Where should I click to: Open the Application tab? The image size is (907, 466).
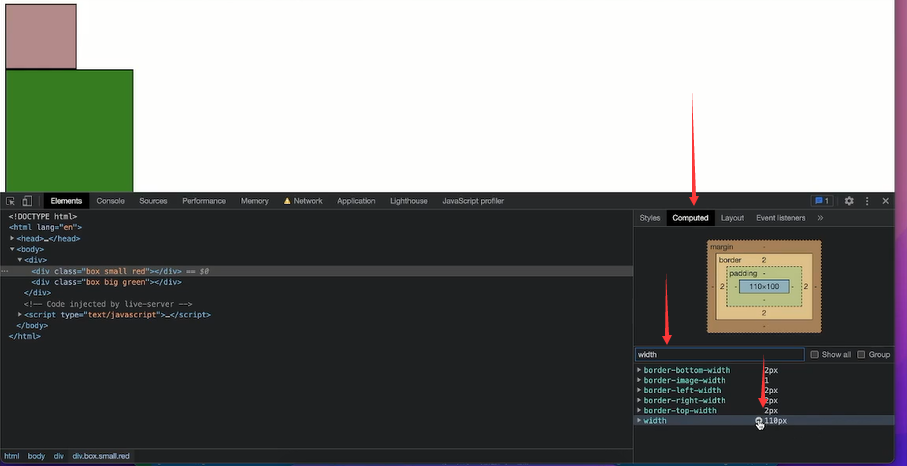click(x=356, y=201)
